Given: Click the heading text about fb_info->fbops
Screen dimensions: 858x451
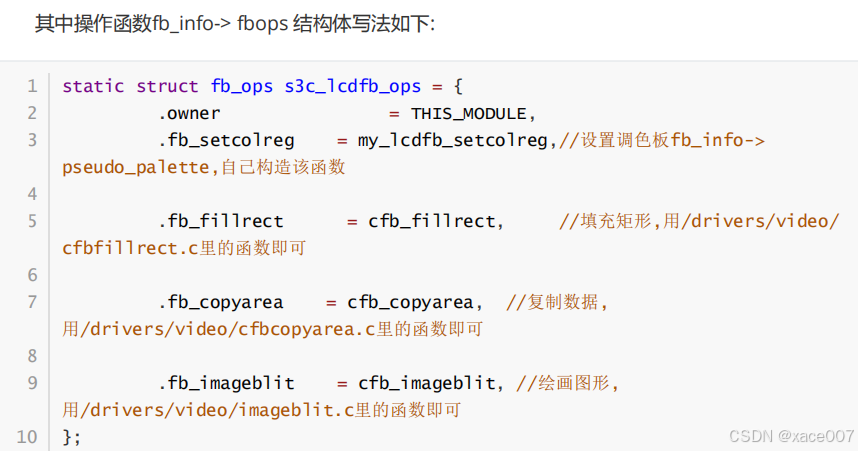Looking at the screenshot, I should [235, 24].
